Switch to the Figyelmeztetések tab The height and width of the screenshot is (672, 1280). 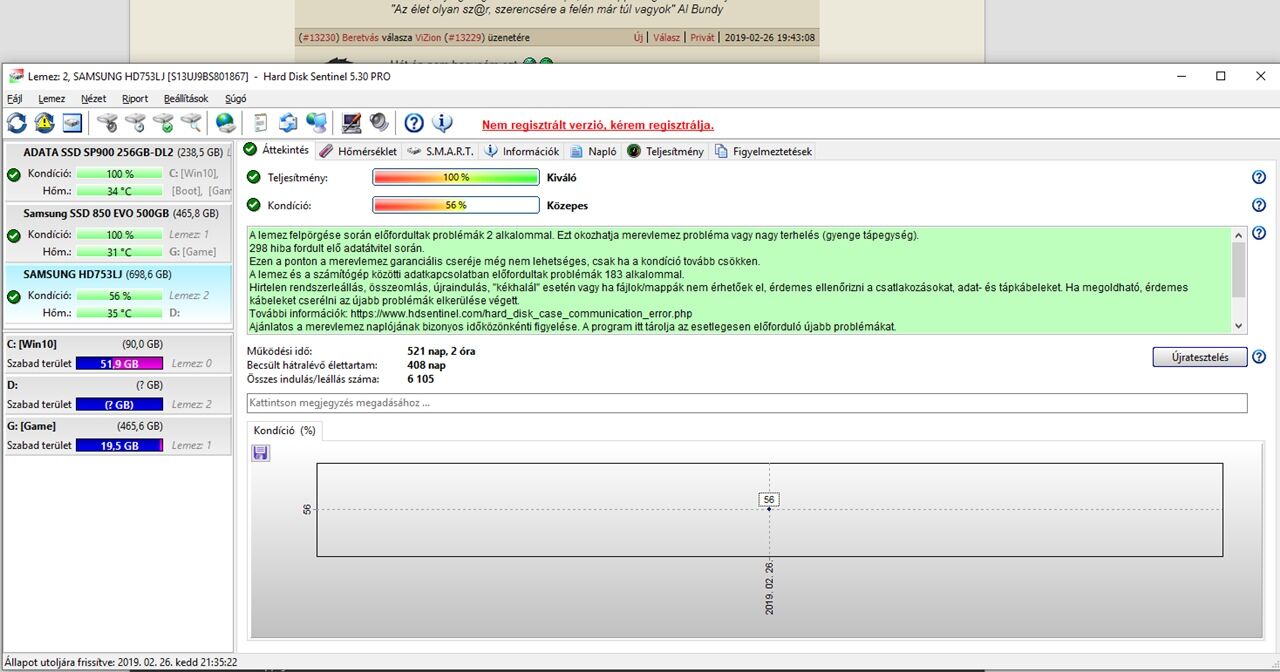763,151
